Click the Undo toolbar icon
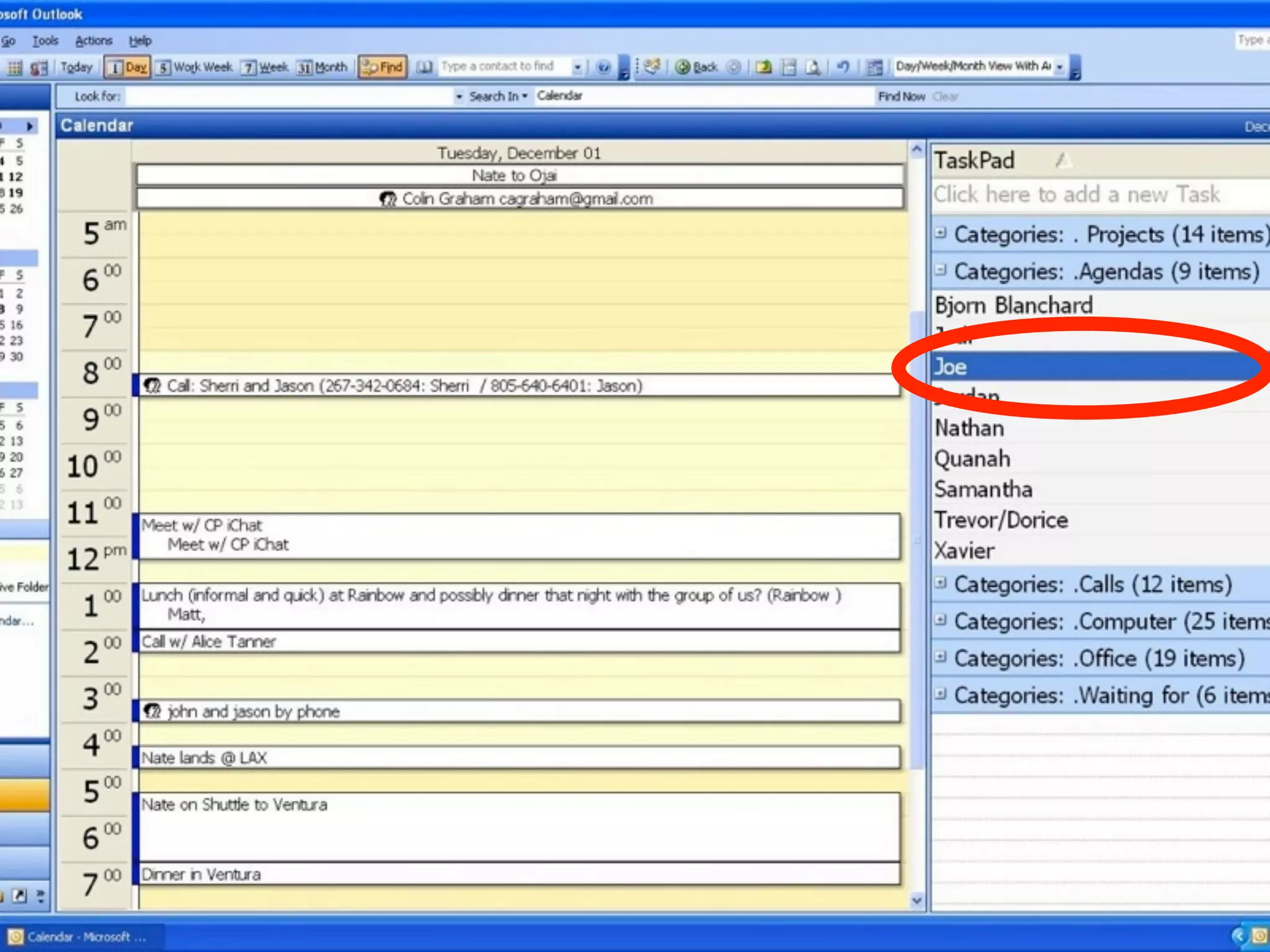 843,66
